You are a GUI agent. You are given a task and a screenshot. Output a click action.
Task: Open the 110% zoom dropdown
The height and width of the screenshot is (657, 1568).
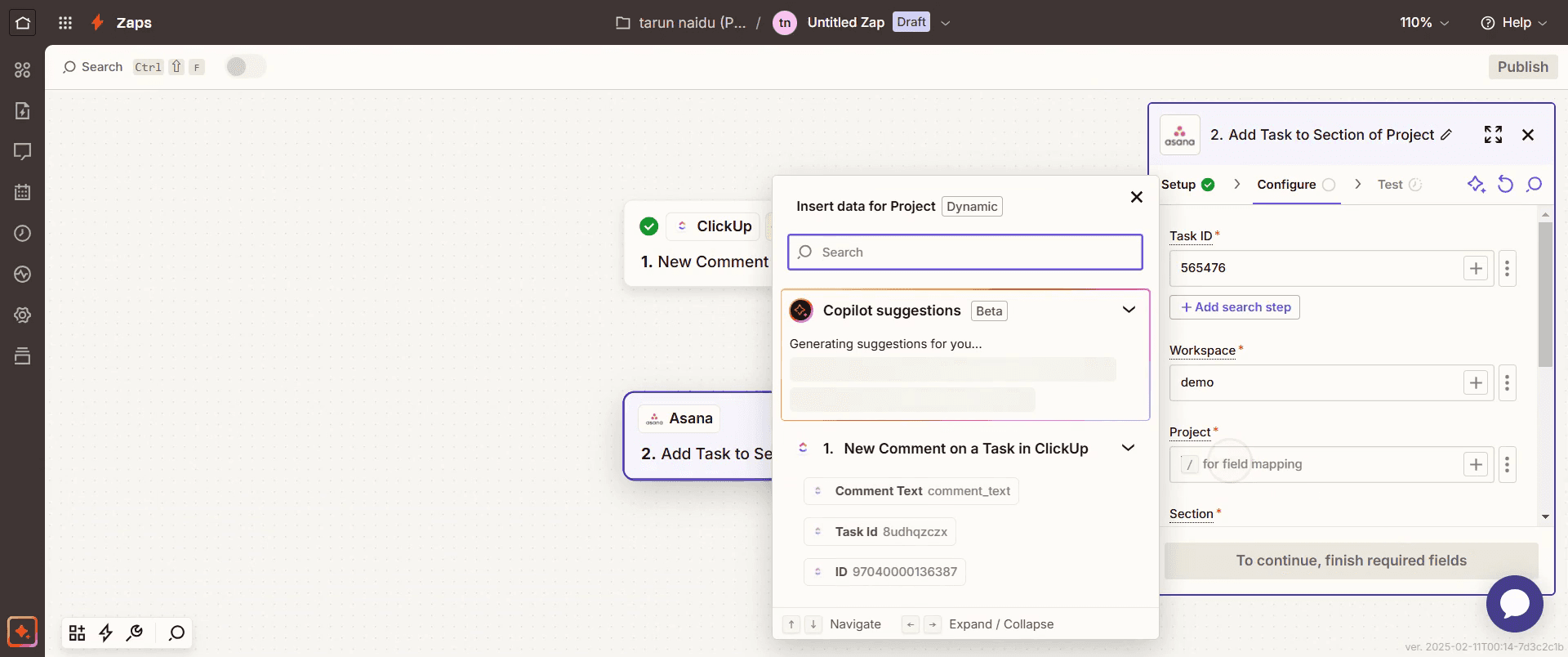[1424, 23]
